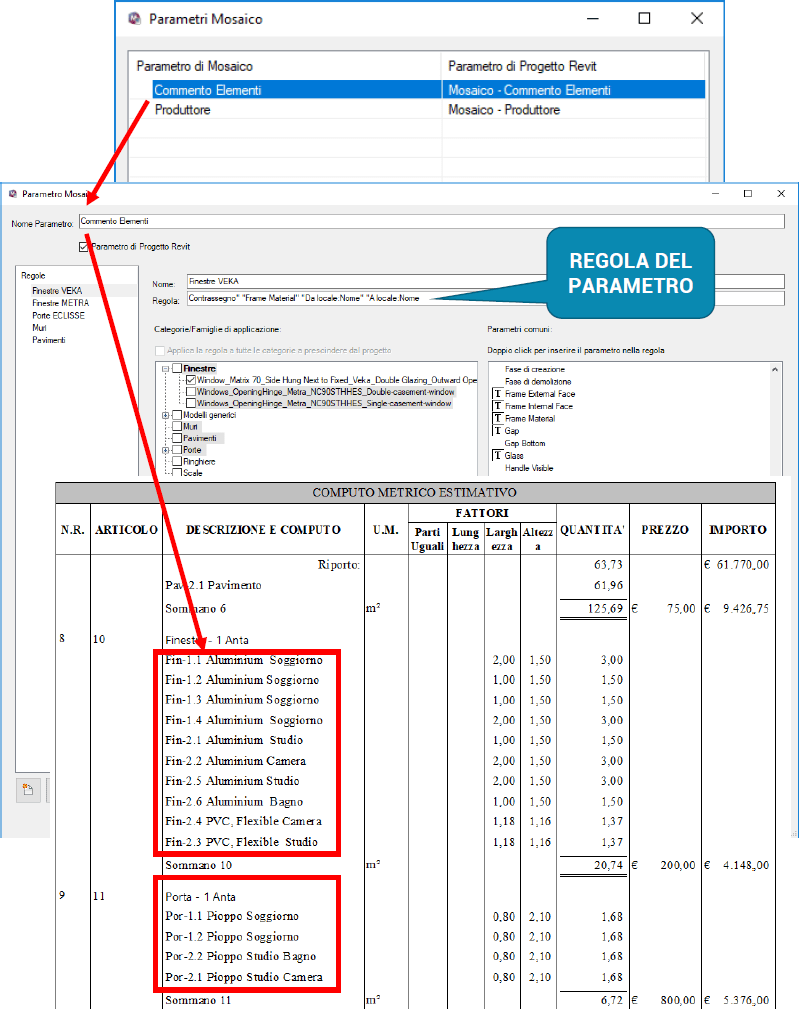Click the Fin-2.6 Aluminium Bagno row
This screenshot has height=1015, width=799.
coord(234,801)
